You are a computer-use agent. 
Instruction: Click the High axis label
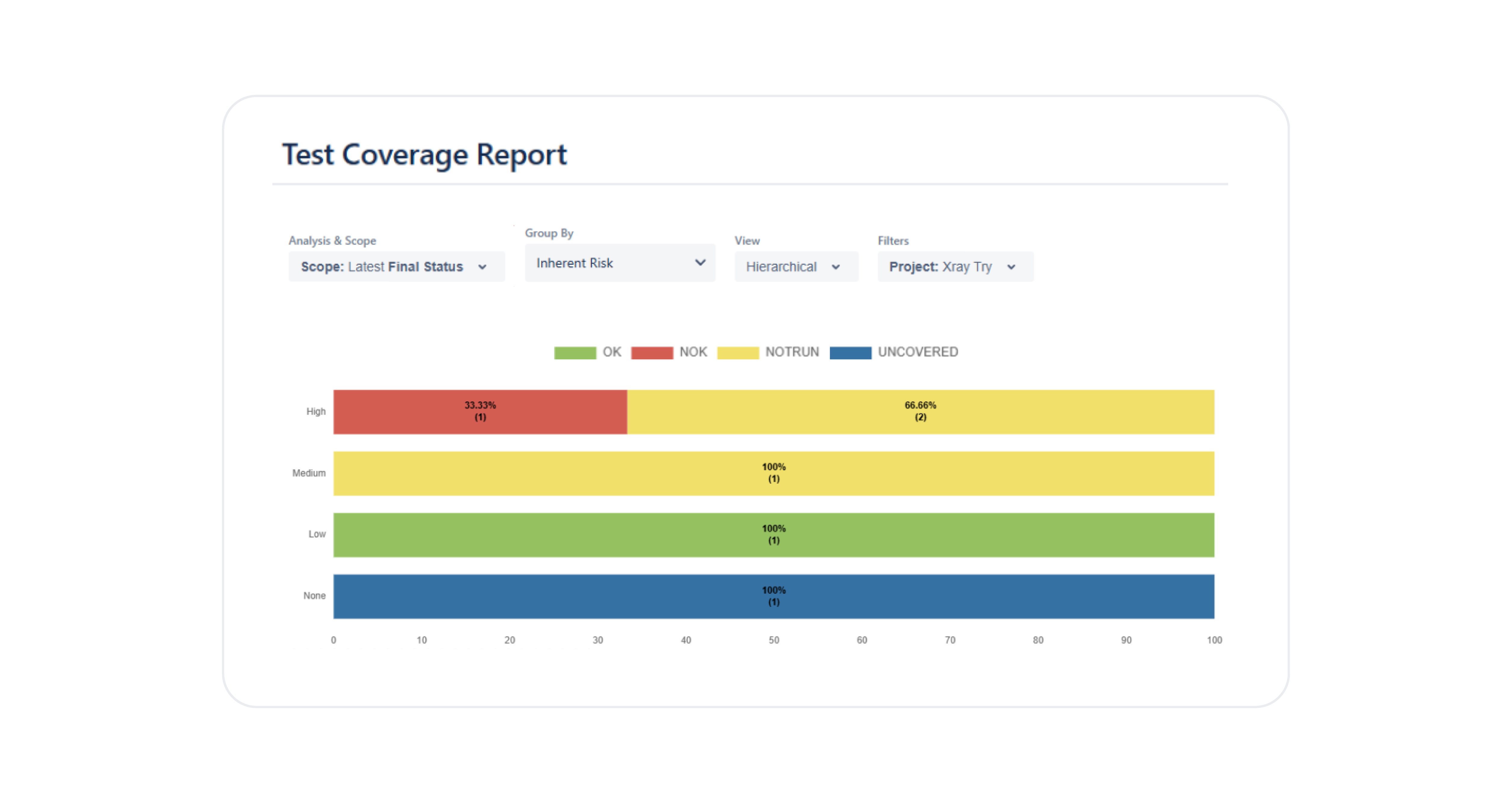316,412
